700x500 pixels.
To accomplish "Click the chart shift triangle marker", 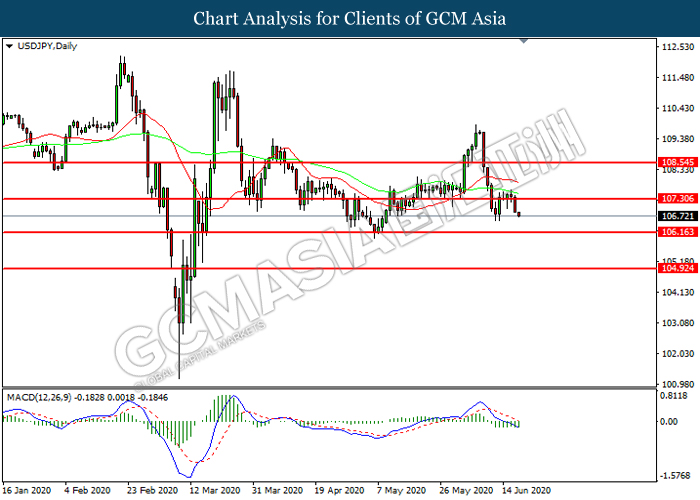I will pyautogui.click(x=524, y=41).
